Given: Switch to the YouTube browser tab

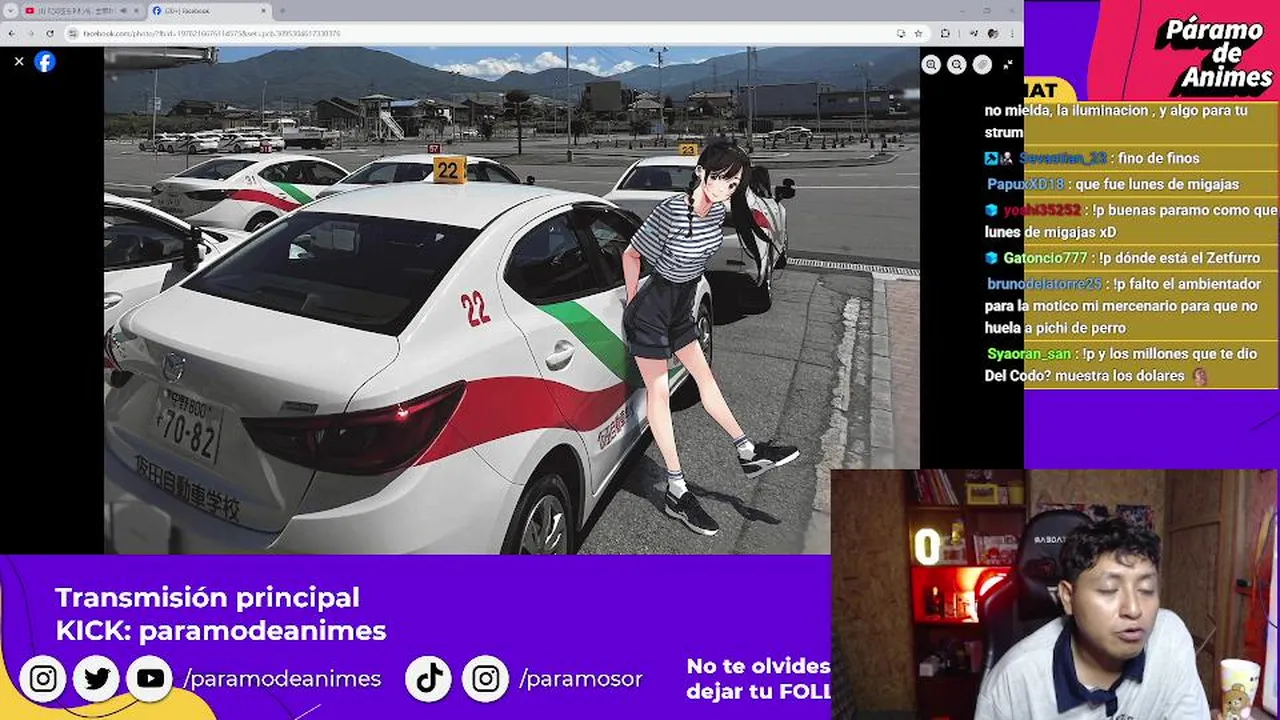Looking at the screenshot, I should pyautogui.click(x=83, y=11).
